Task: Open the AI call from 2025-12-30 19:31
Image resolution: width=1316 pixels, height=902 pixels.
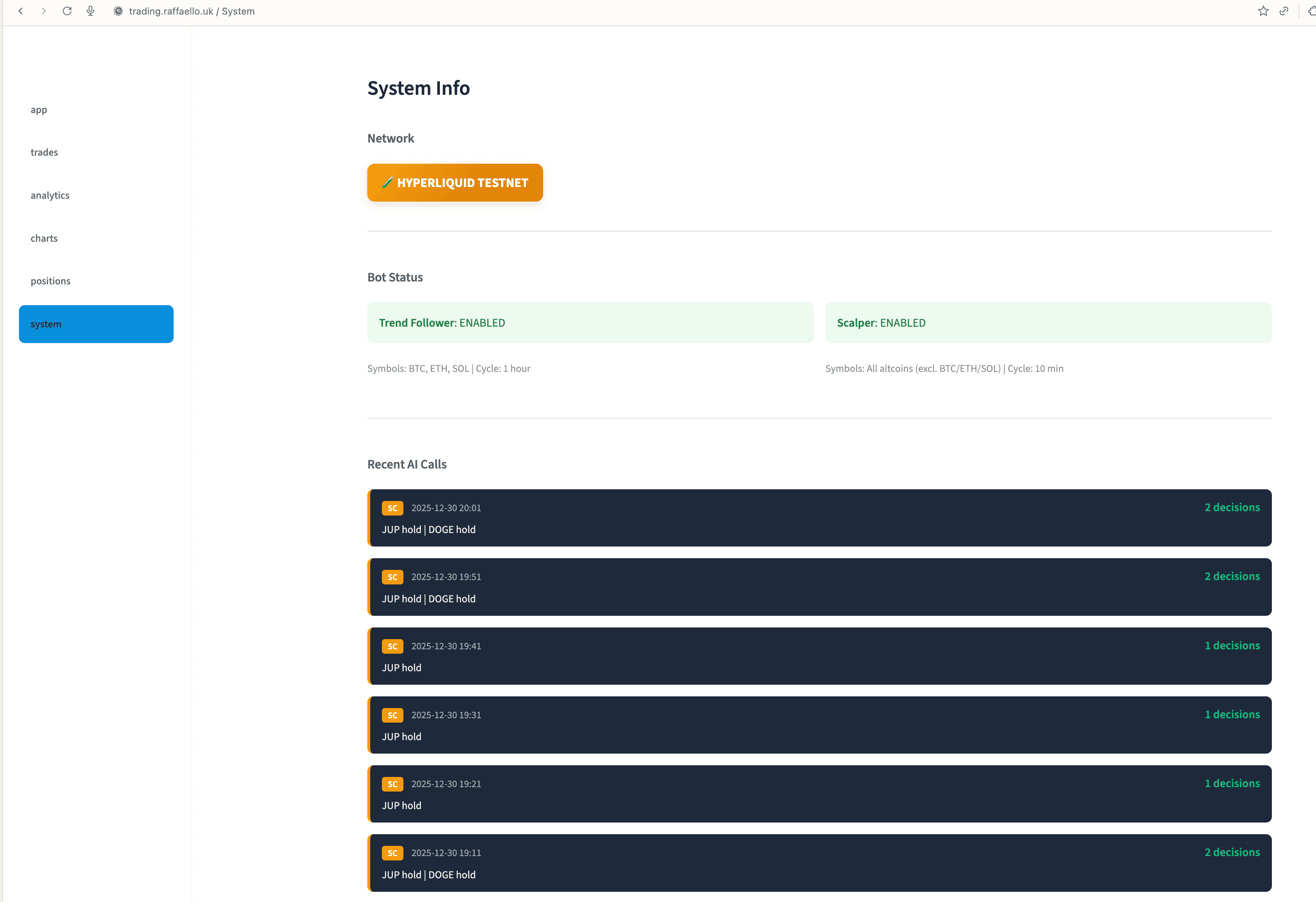Action: click(819, 725)
